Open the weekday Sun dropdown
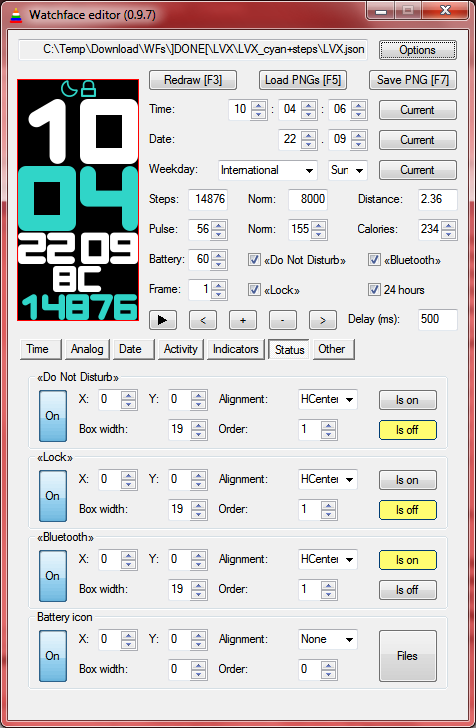The width and height of the screenshot is (476, 728). 347,170
